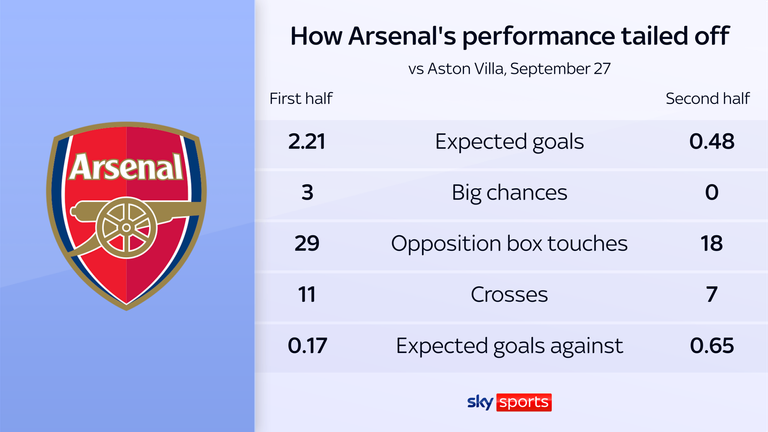768x432 pixels.
Task: Click the 'Big chances' row label
Action: tap(510, 192)
